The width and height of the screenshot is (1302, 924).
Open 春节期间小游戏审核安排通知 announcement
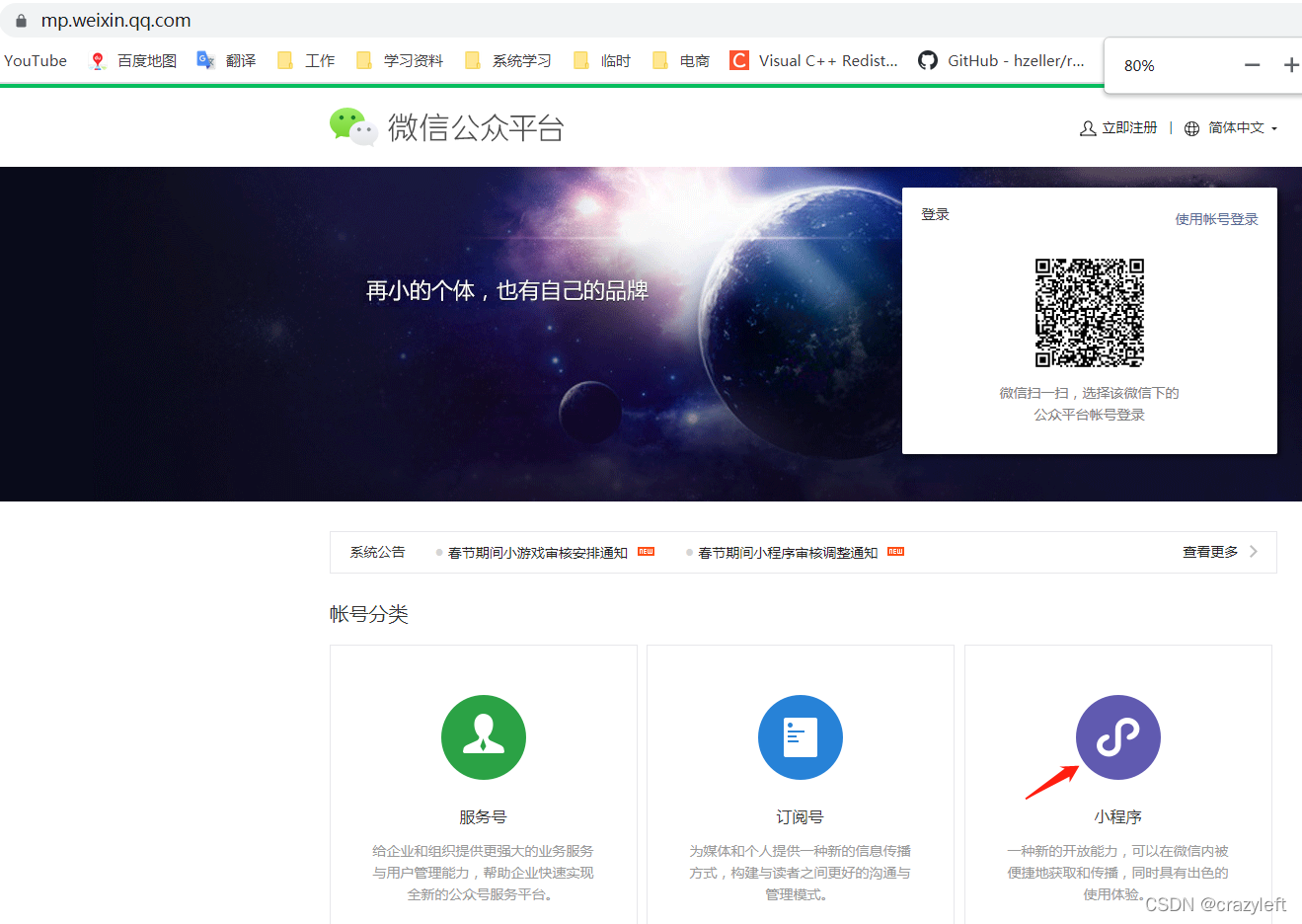[538, 553]
